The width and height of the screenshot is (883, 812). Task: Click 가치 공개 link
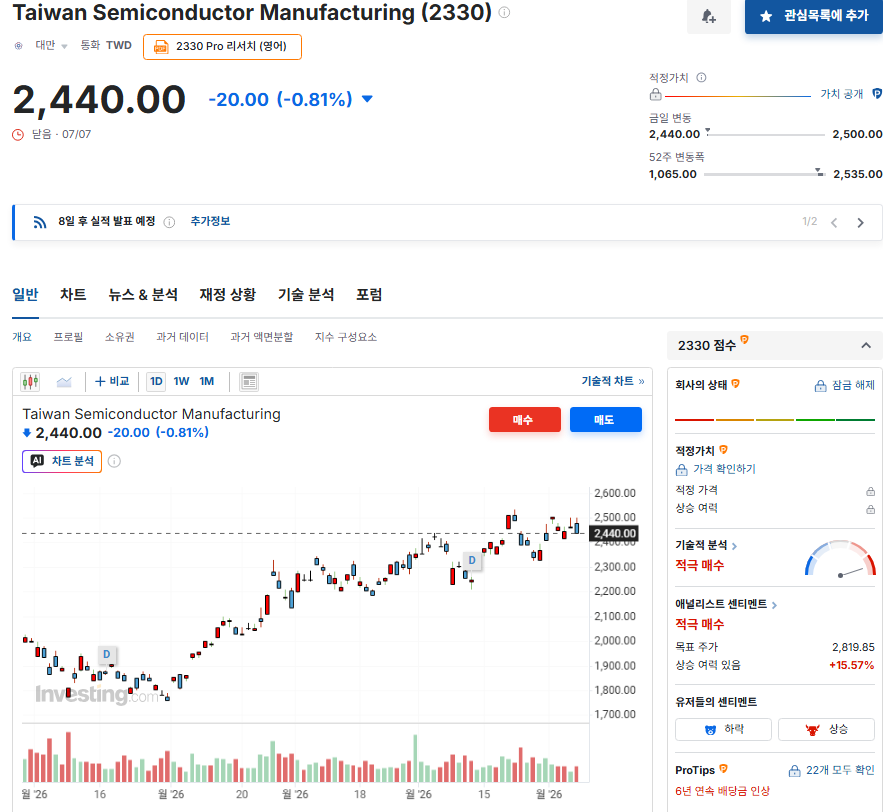pyautogui.click(x=841, y=94)
